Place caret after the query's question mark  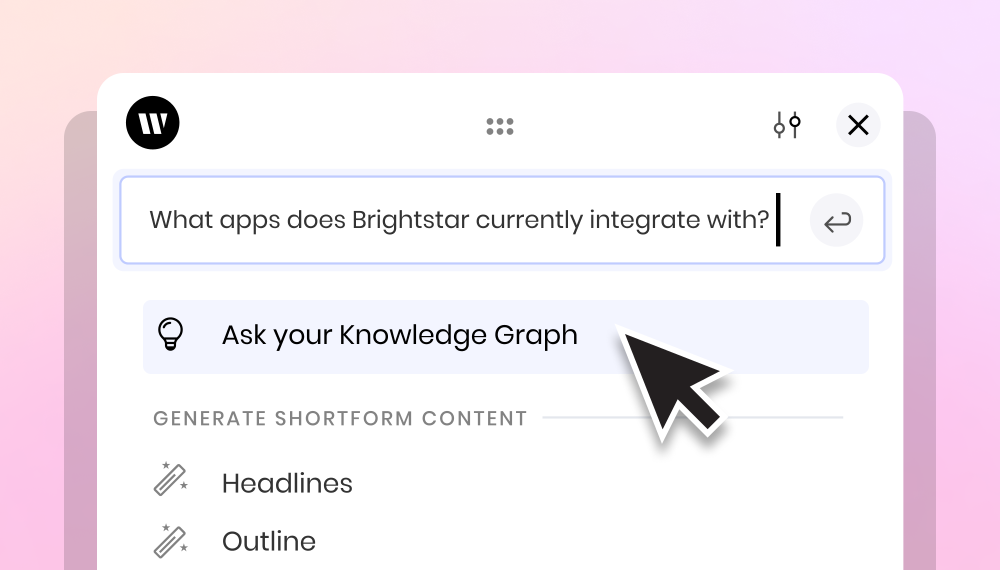[x=774, y=220]
